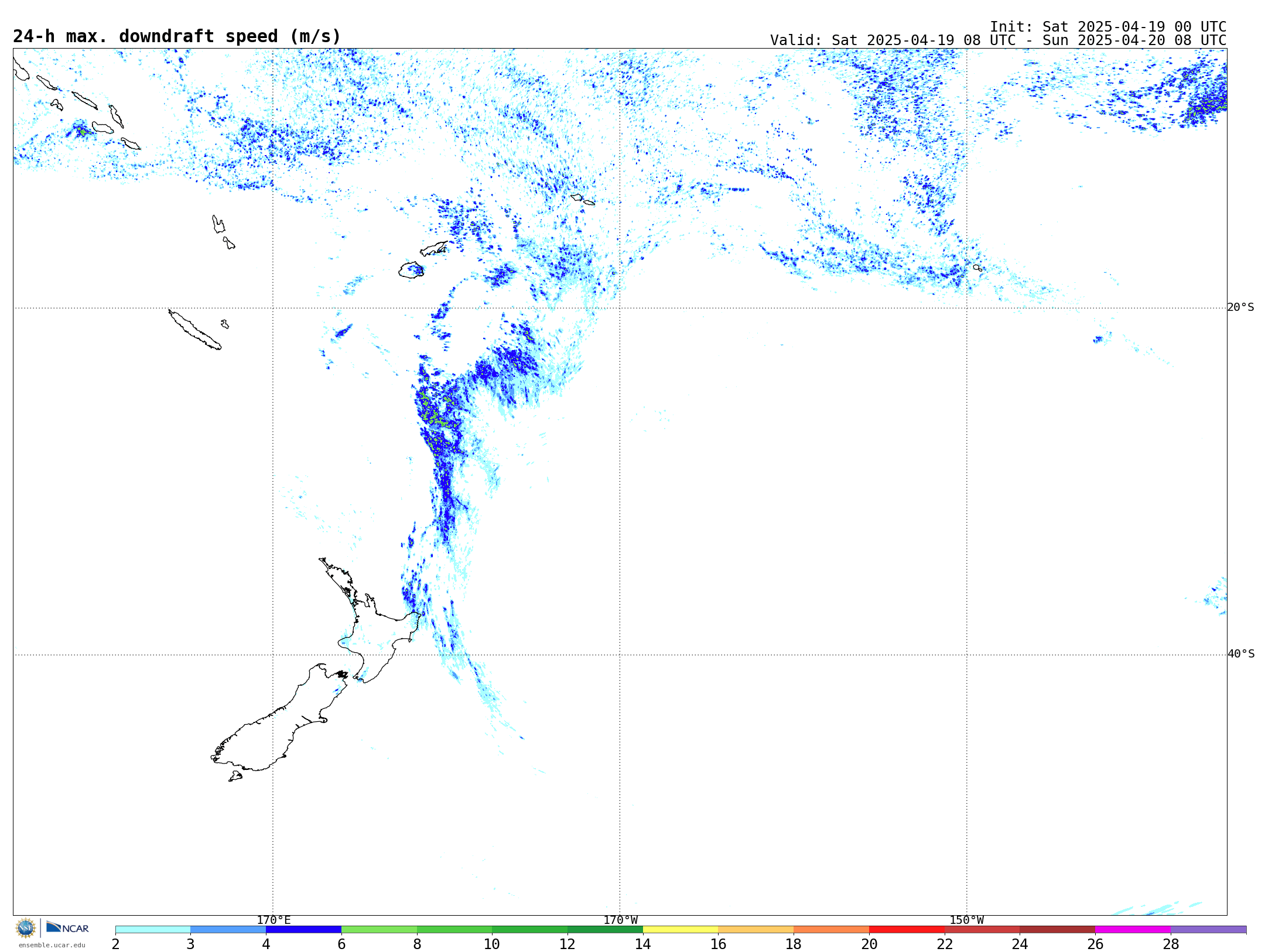This screenshot has height=952, width=1265.
Task: Click the muted red 22-24 colorbar swatch
Action: (982, 930)
